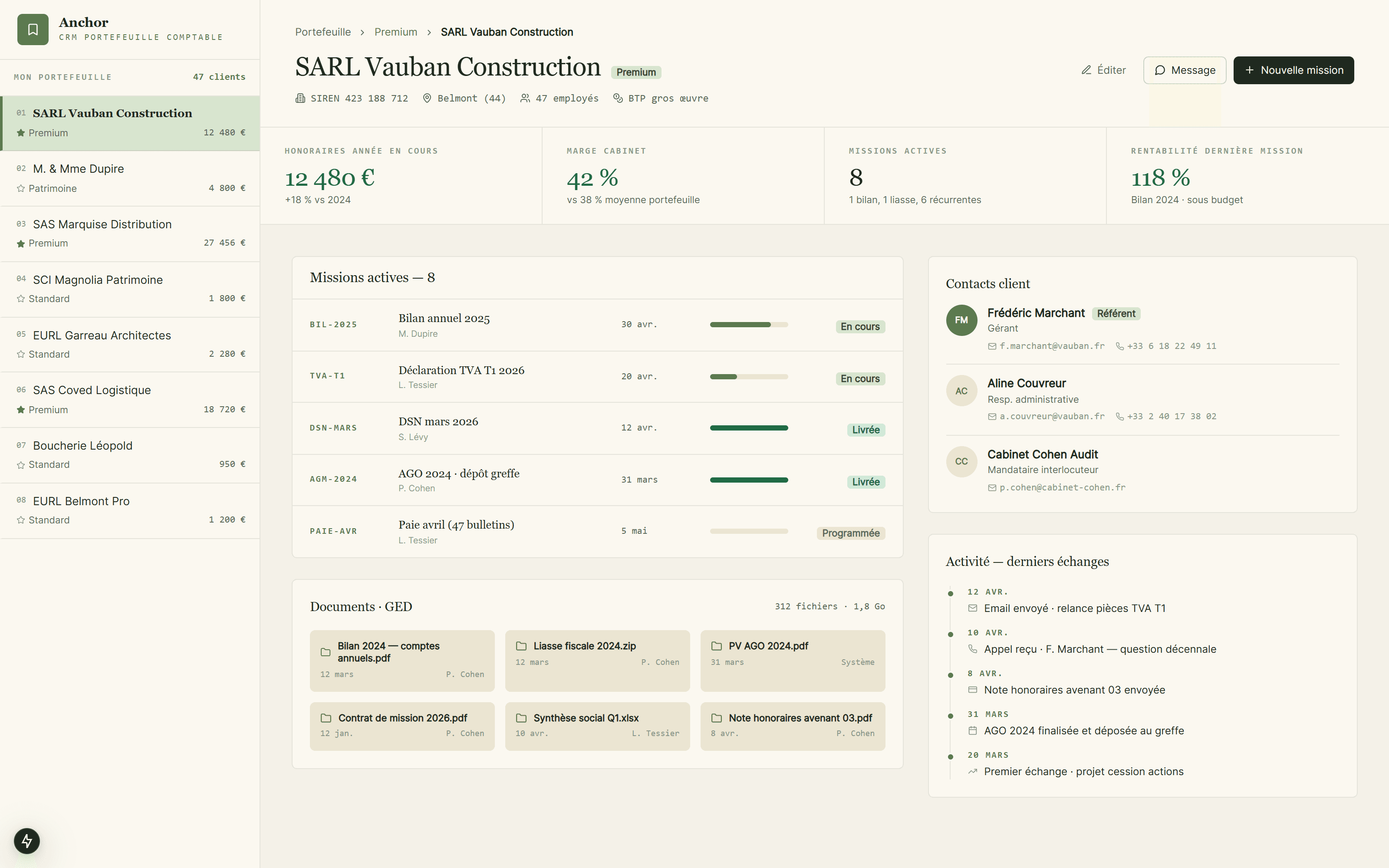The height and width of the screenshot is (868, 1389).
Task: Click the star icon on M. & Mme Dupire
Action: click(x=21, y=188)
